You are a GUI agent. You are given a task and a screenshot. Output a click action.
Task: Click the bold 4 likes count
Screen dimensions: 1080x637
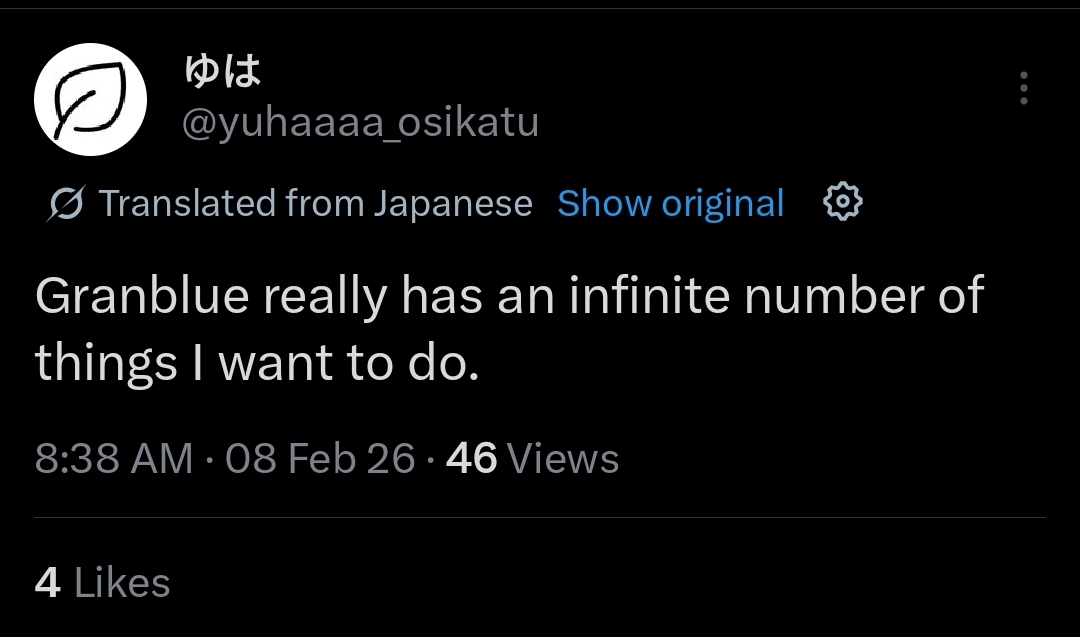click(x=47, y=583)
